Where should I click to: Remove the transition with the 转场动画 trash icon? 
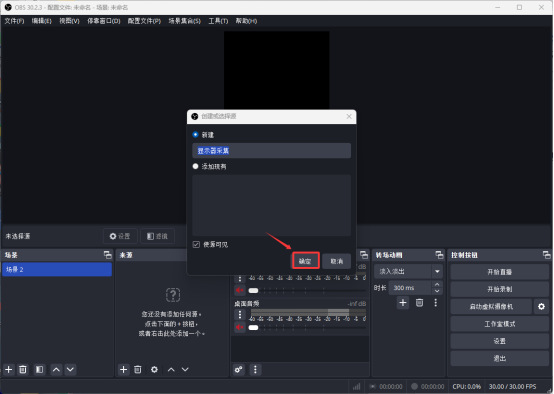(419, 302)
